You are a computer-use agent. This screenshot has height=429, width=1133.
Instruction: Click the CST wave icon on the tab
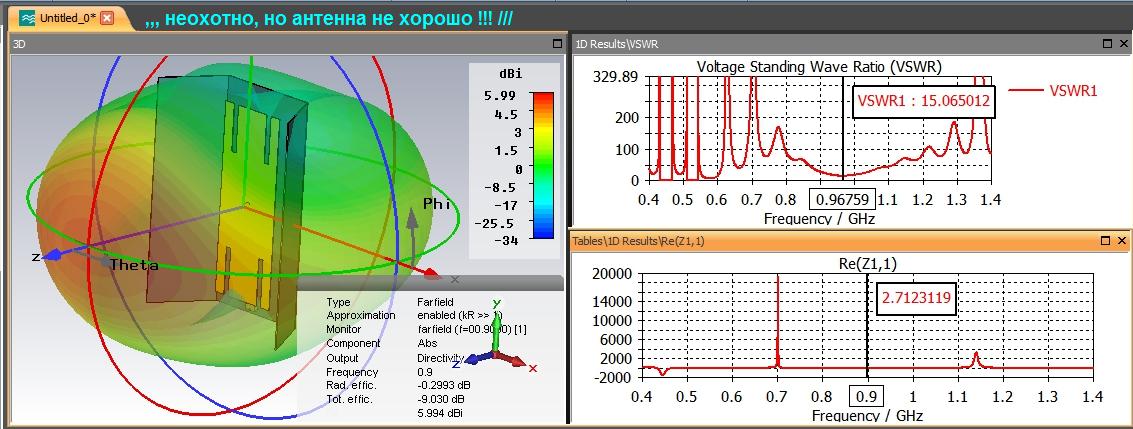27,18
